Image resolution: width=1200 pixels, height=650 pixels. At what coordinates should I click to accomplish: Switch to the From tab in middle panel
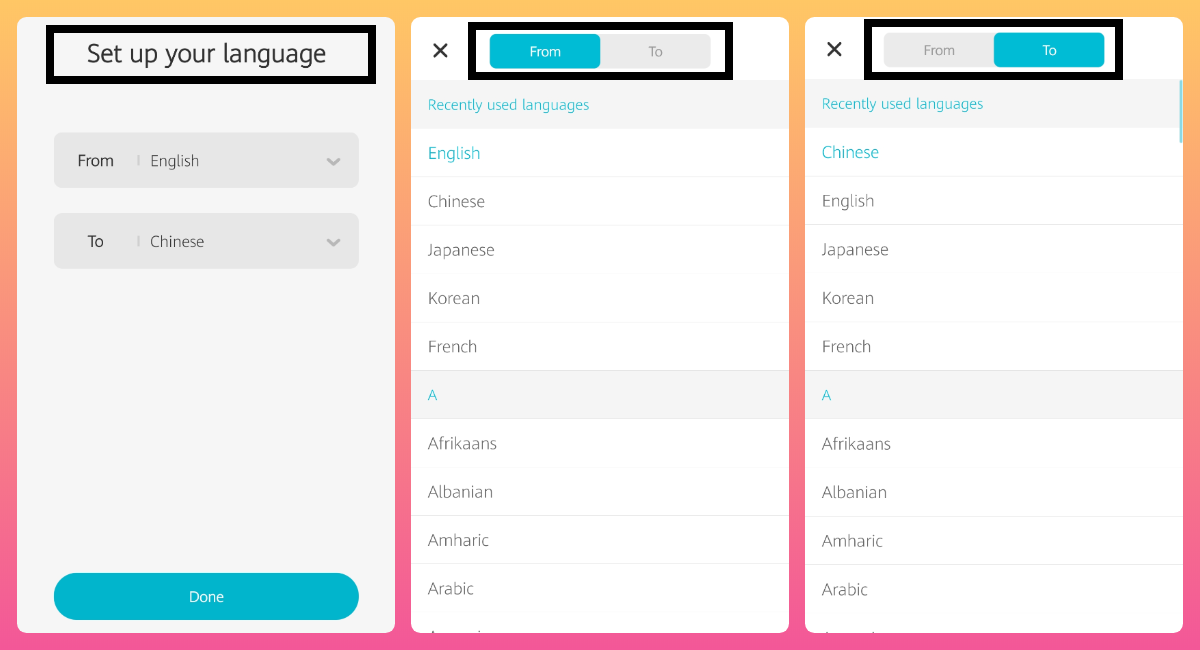coord(545,50)
